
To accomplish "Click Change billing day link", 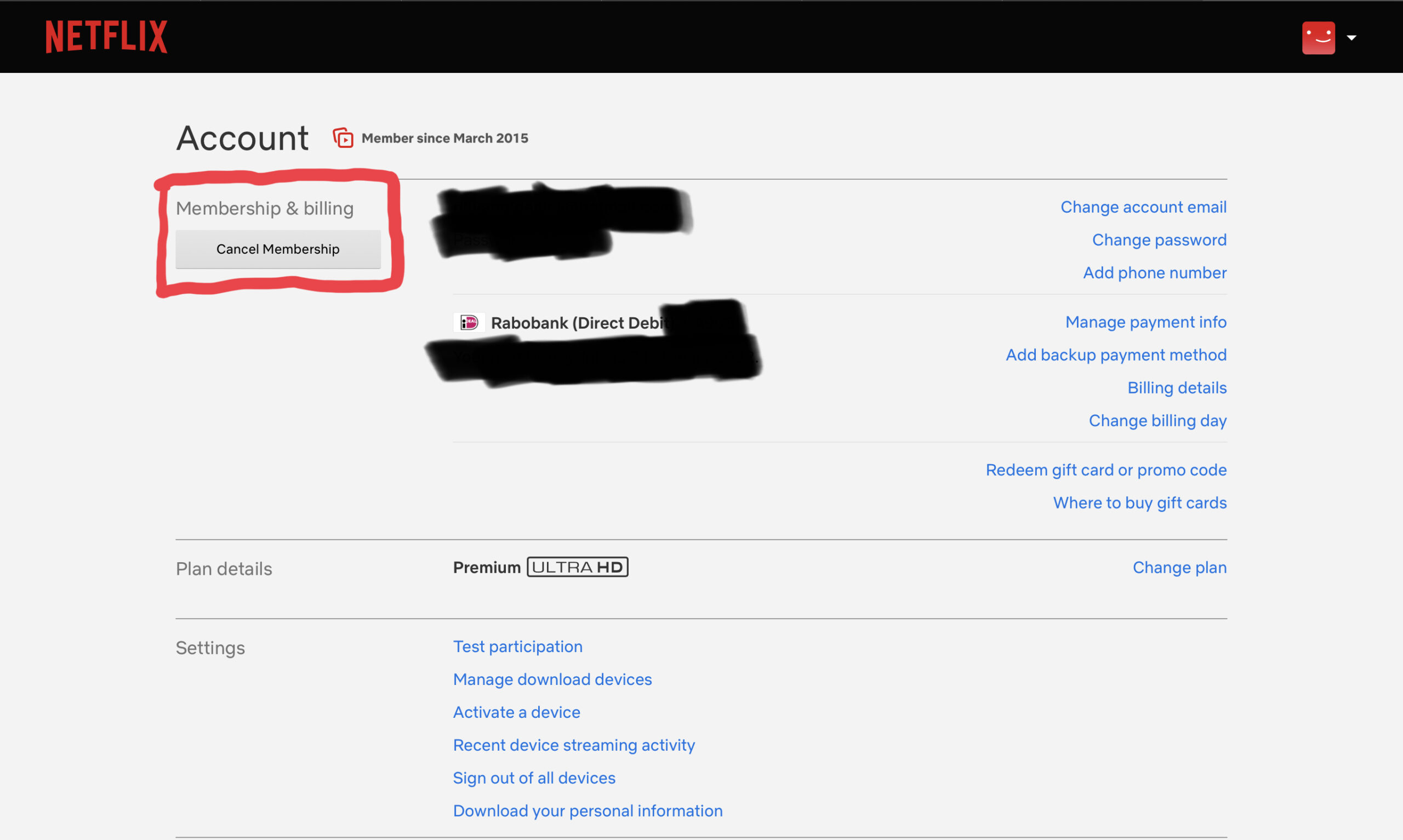I will tap(1157, 421).
